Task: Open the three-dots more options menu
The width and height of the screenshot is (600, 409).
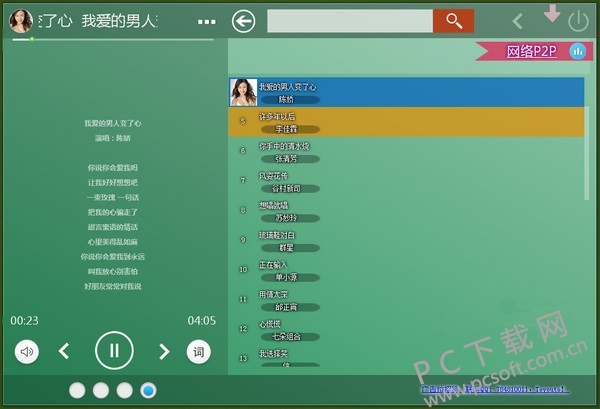Action: pos(207,22)
